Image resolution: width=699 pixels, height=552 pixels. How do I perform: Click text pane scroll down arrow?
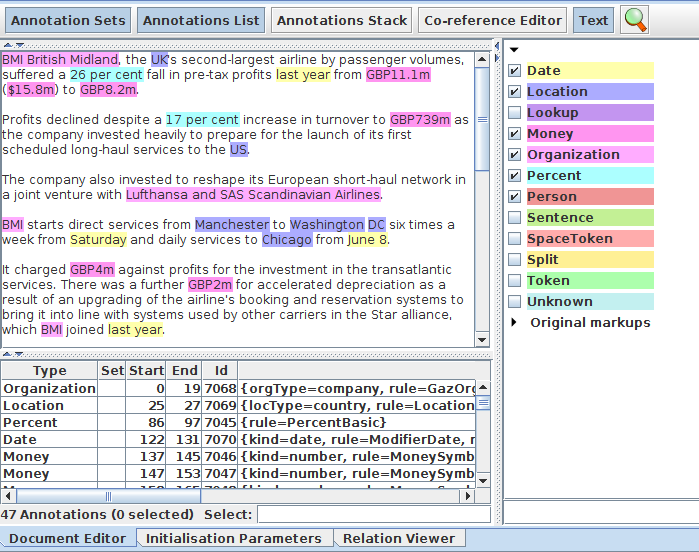(x=482, y=340)
